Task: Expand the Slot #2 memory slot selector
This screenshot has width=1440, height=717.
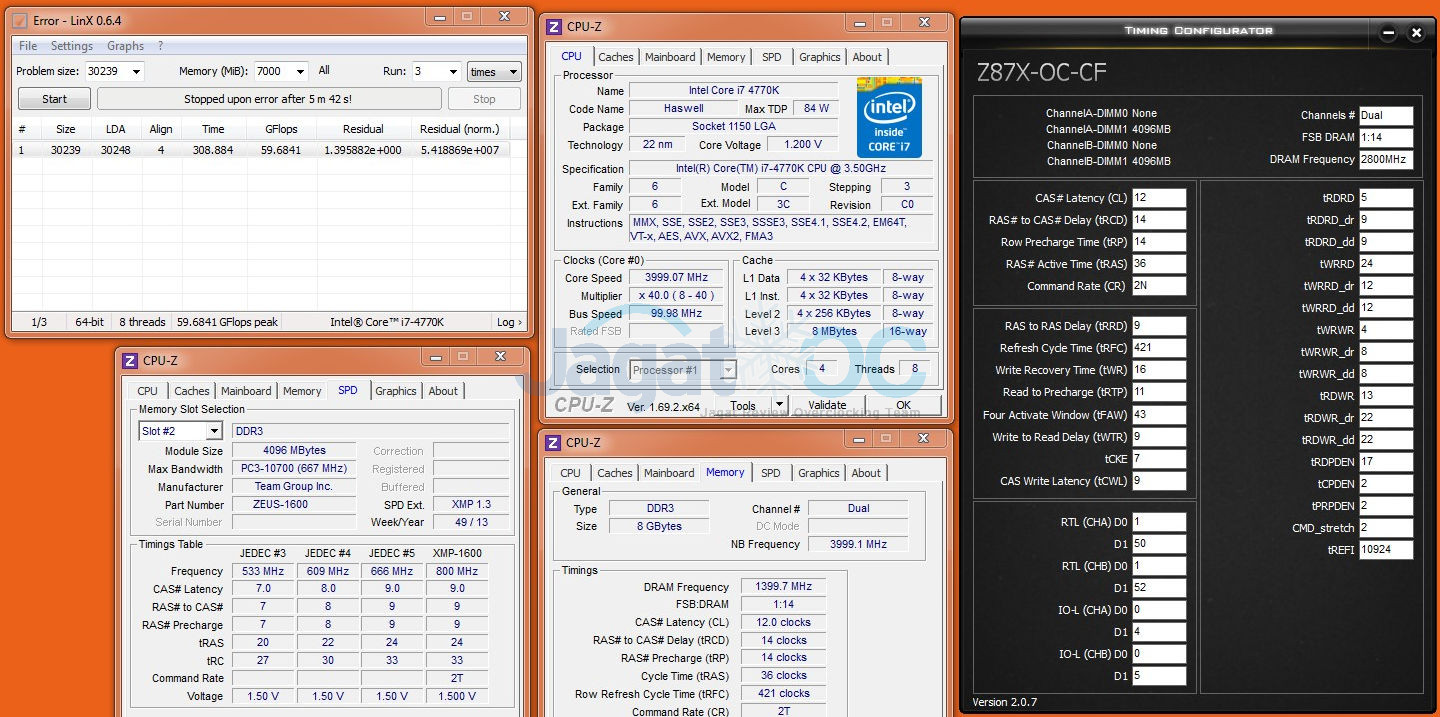Action: pyautogui.click(x=213, y=431)
